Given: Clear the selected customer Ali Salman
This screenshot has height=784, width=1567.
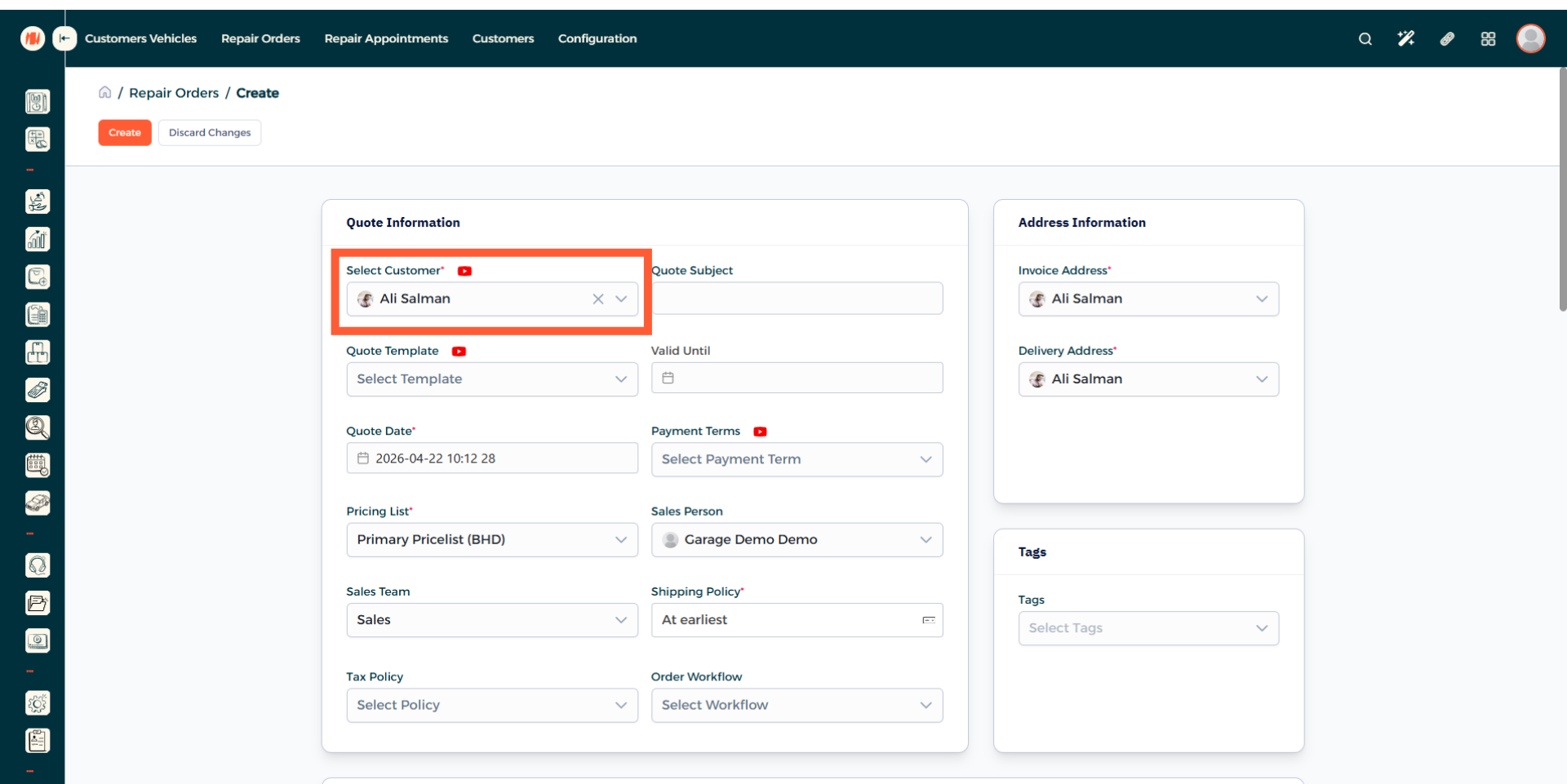Looking at the screenshot, I should [x=597, y=299].
